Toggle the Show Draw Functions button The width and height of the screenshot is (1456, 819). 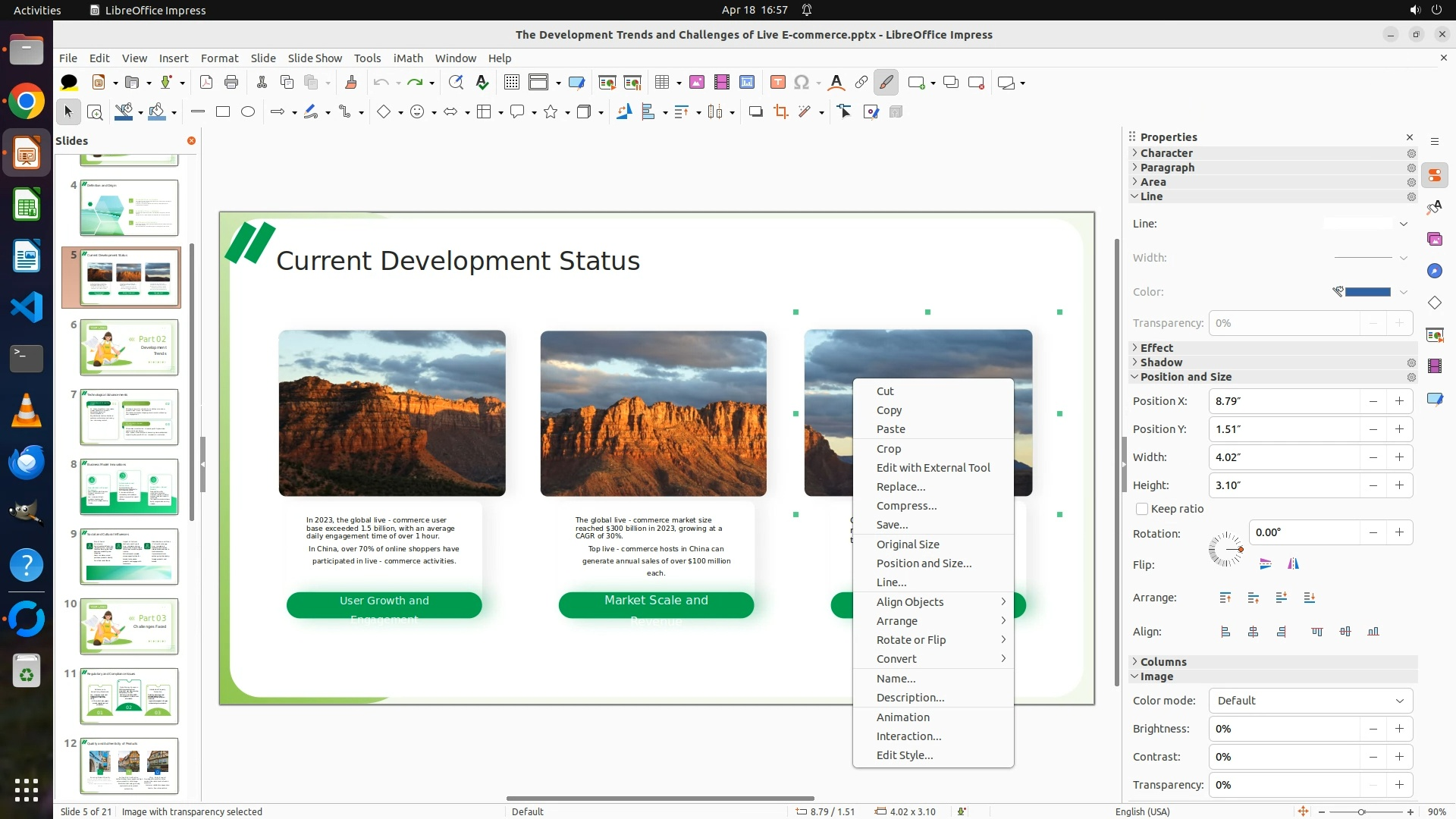click(886, 83)
